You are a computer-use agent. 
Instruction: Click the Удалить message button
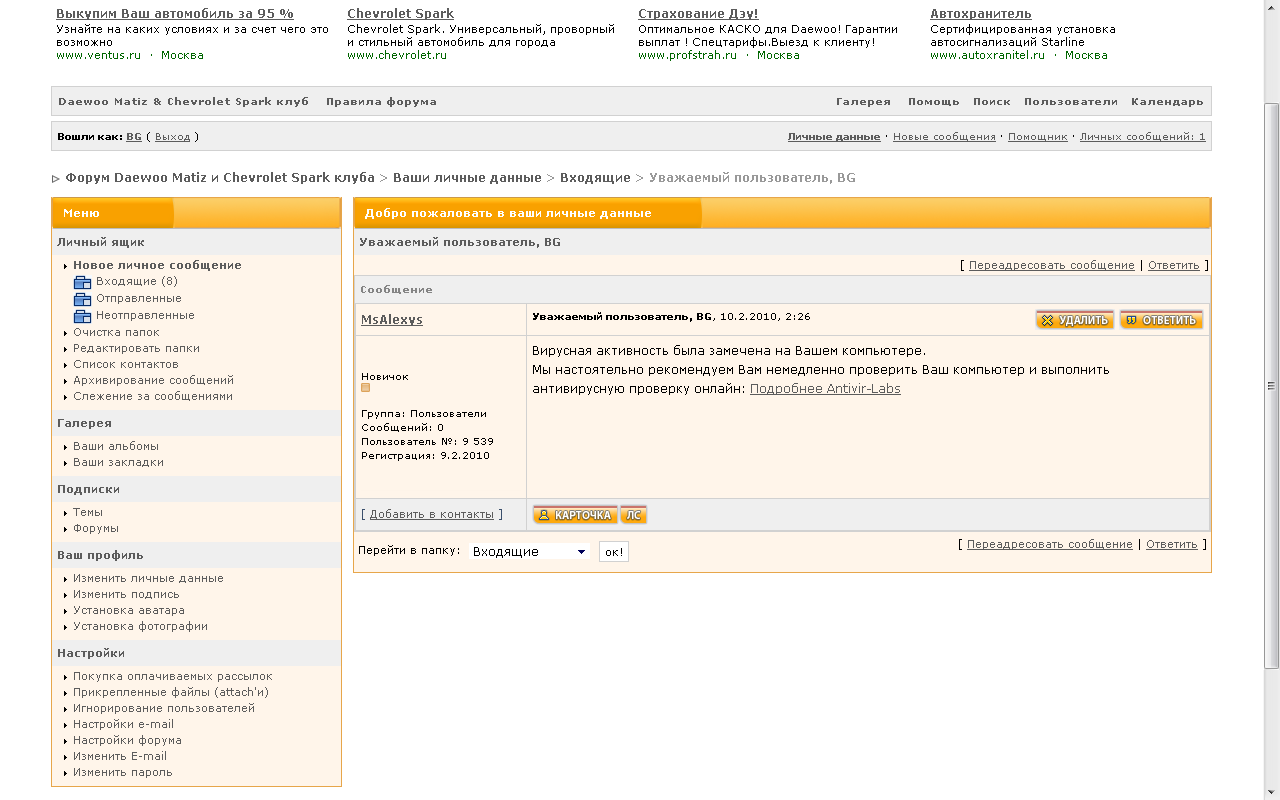[x=1074, y=320]
